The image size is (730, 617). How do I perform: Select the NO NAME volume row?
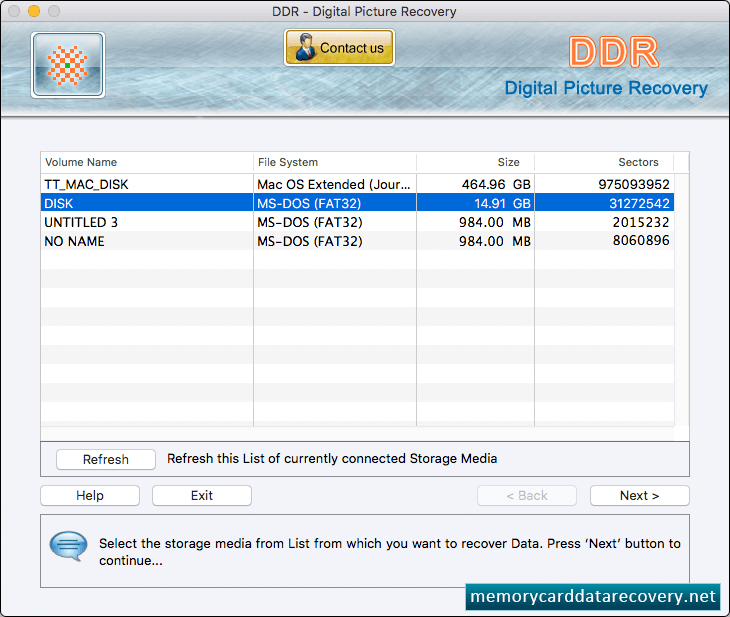coord(357,241)
